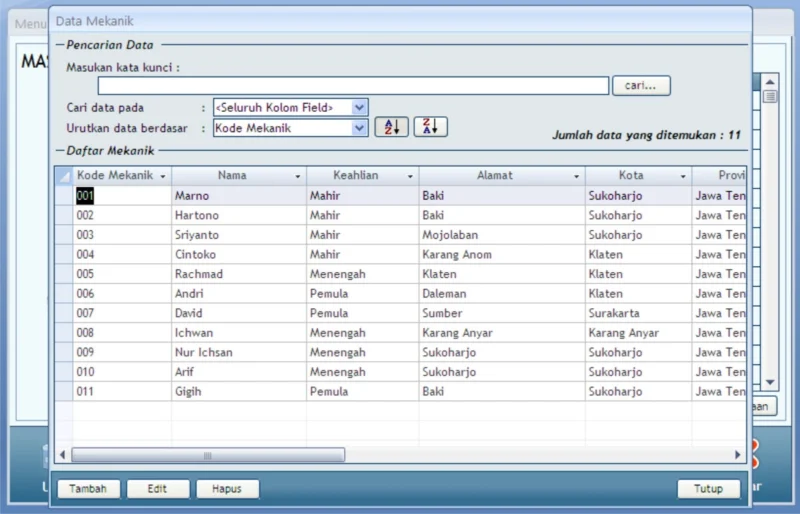Click the grid select-all corner cell
The width and height of the screenshot is (800, 514).
pos(64,176)
